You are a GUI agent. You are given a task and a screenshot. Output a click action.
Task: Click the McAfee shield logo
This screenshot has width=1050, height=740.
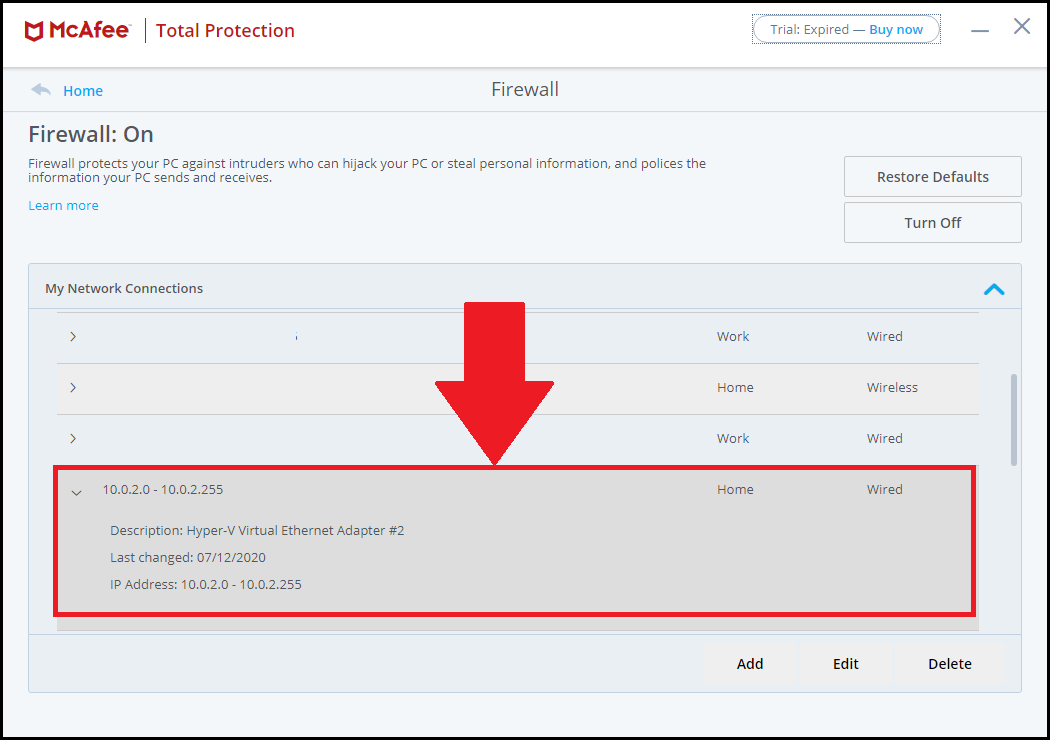coord(34,31)
